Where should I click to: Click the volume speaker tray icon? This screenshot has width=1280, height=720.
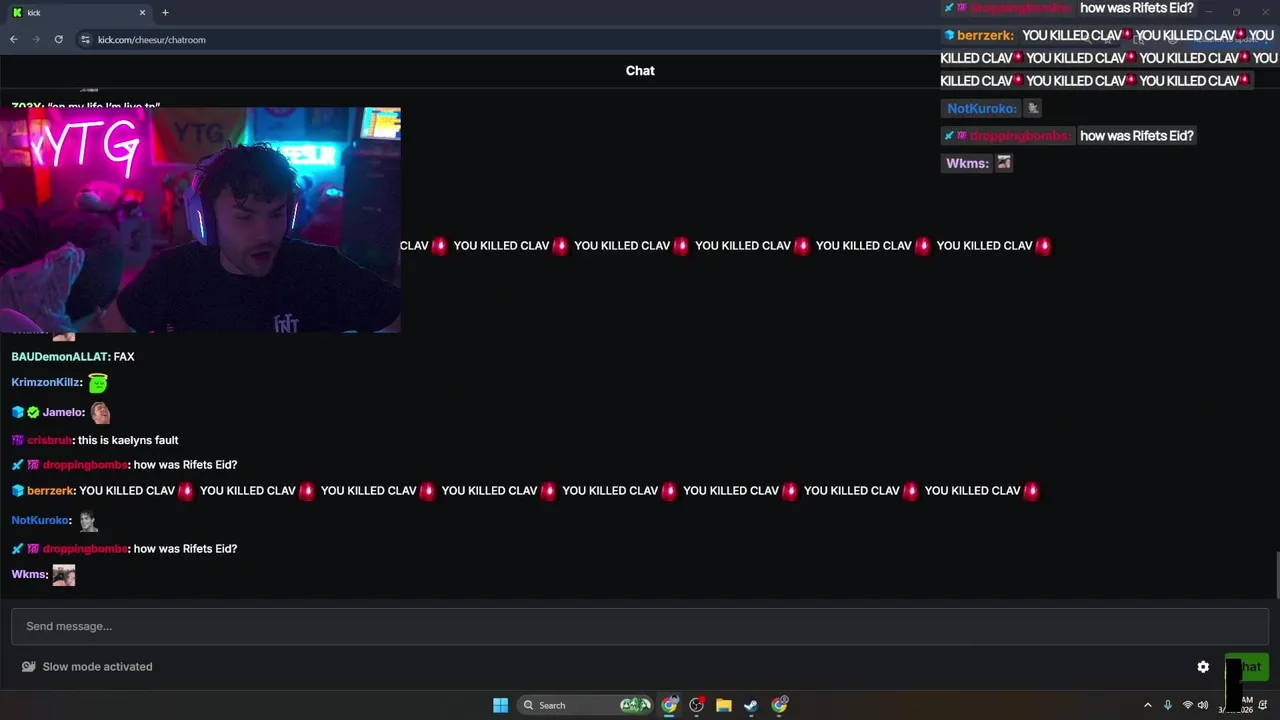coord(1203,705)
